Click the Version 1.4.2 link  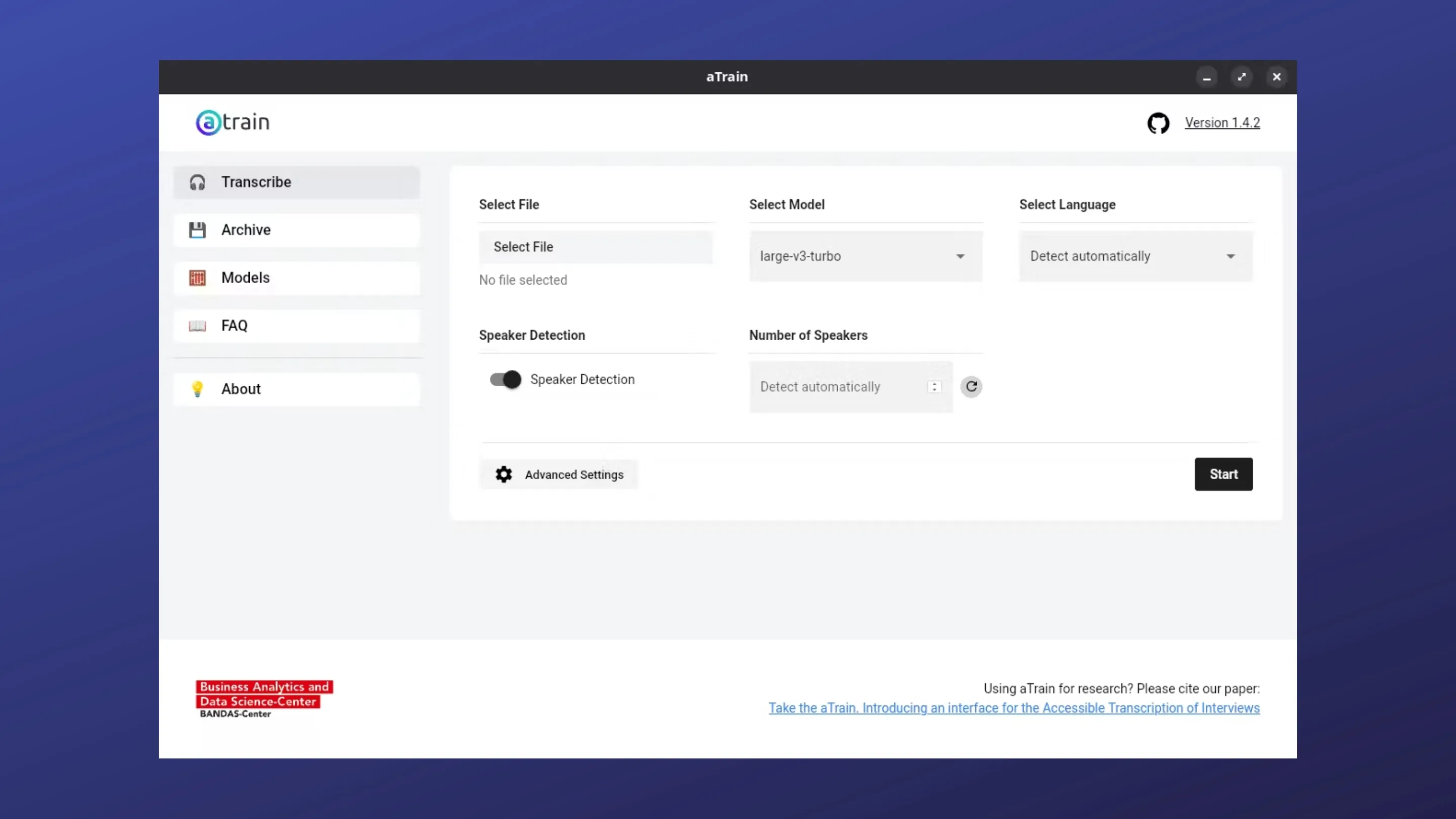[1222, 123]
